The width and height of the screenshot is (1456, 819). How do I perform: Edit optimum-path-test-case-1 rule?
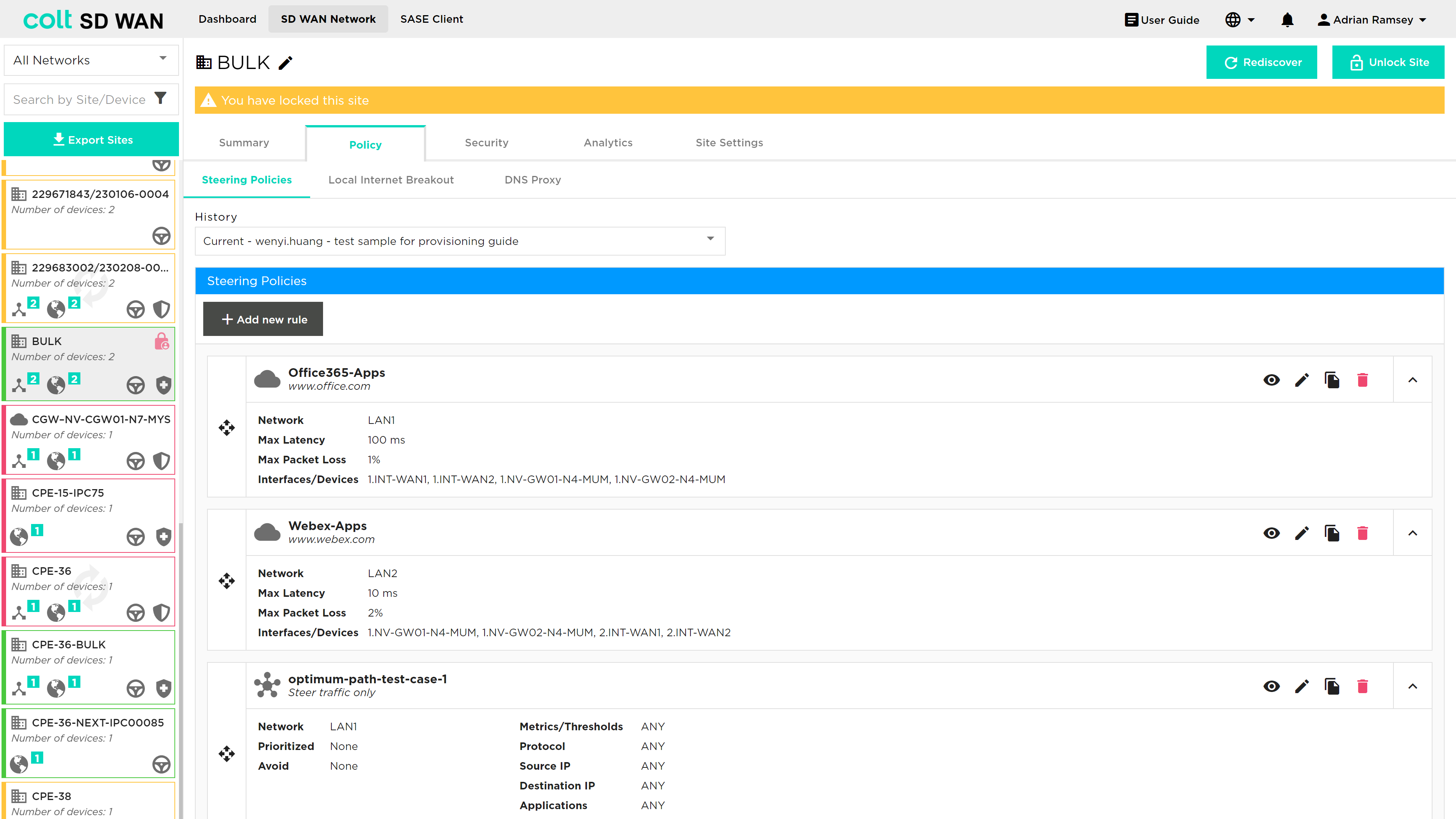coord(1302,686)
